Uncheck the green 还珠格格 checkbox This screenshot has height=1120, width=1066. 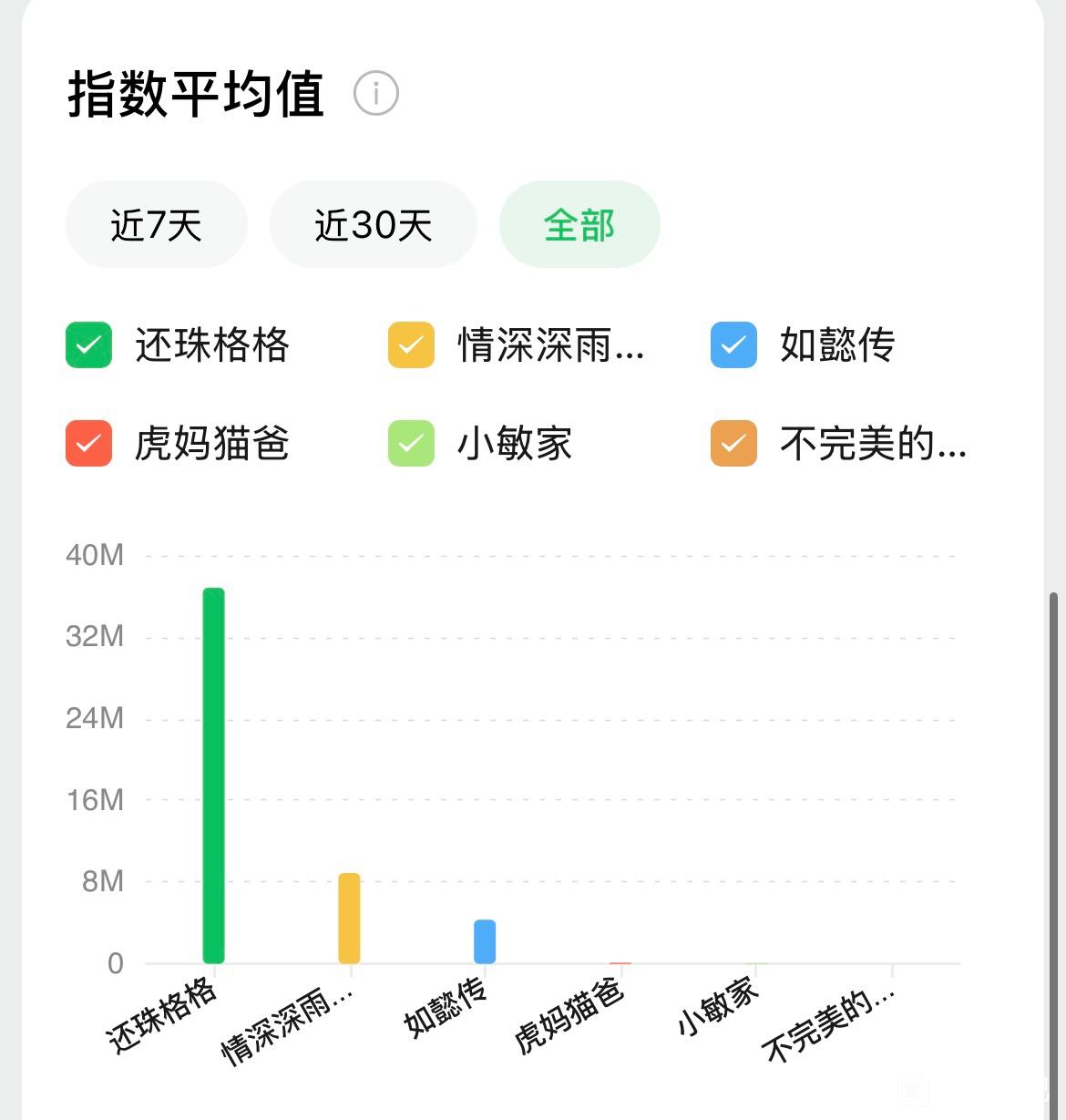[x=88, y=345]
